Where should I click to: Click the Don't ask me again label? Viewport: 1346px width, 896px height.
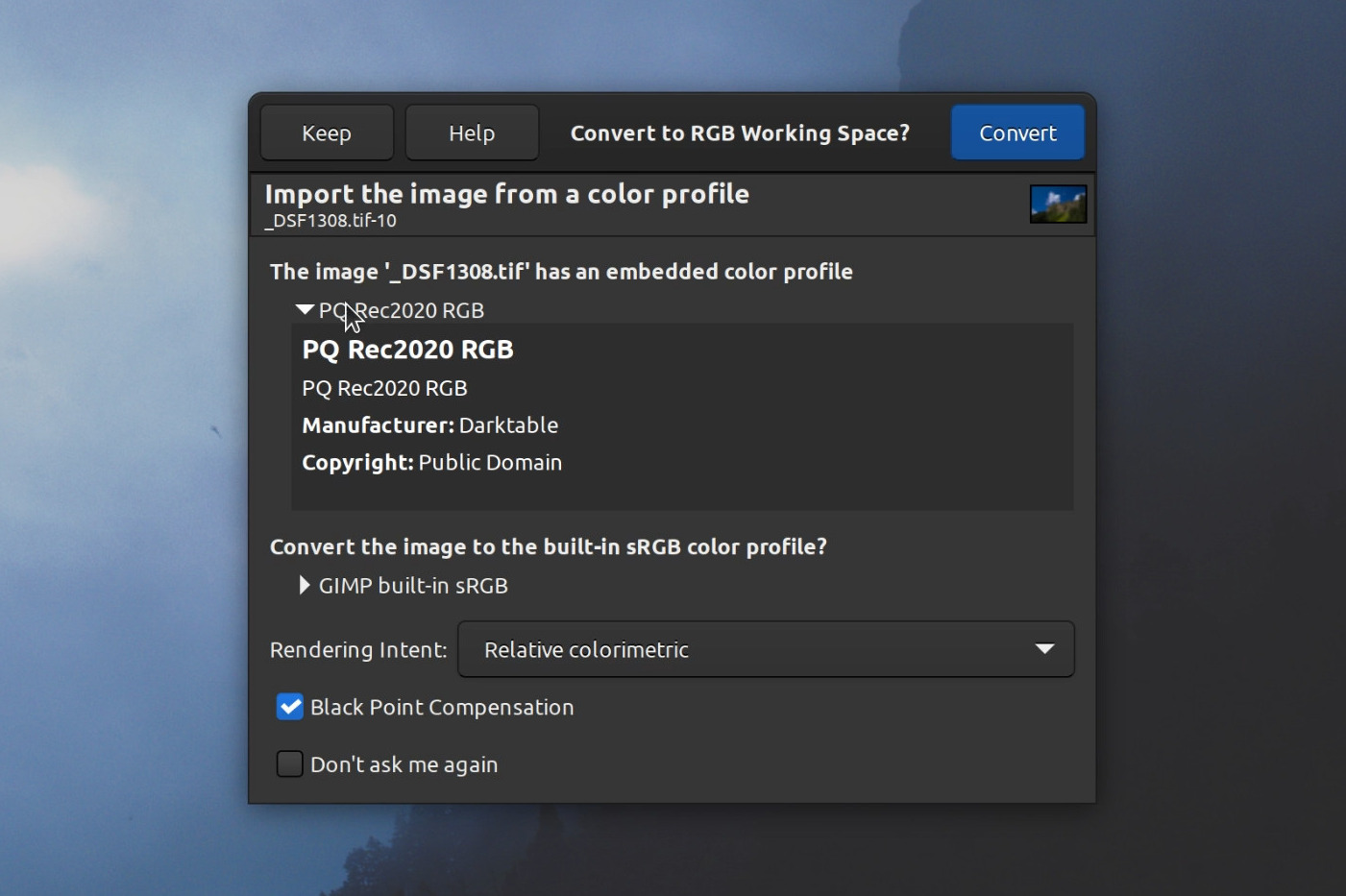click(x=404, y=764)
